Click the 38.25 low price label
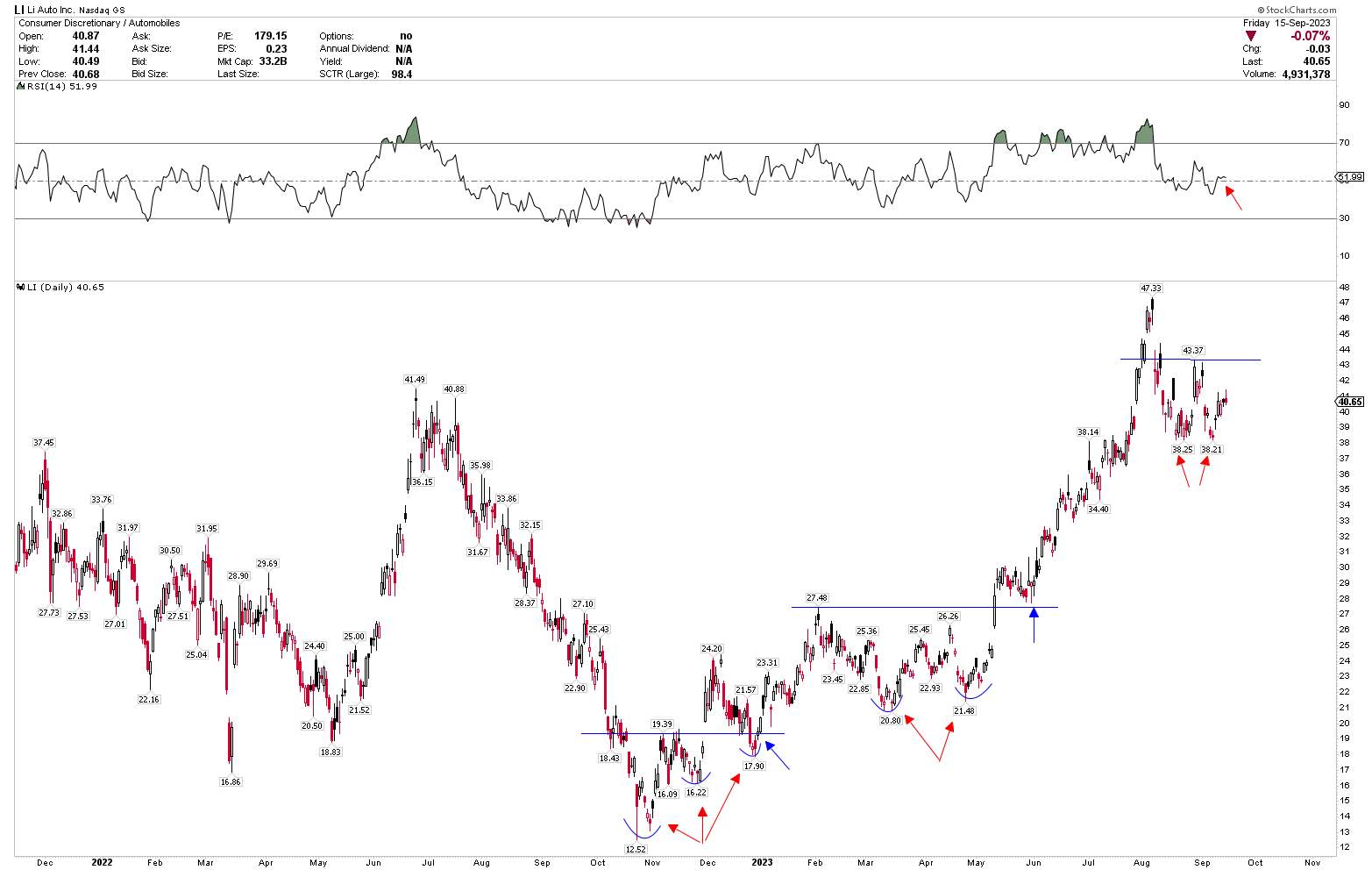The width and height of the screenshot is (1372, 870). click(x=1183, y=449)
